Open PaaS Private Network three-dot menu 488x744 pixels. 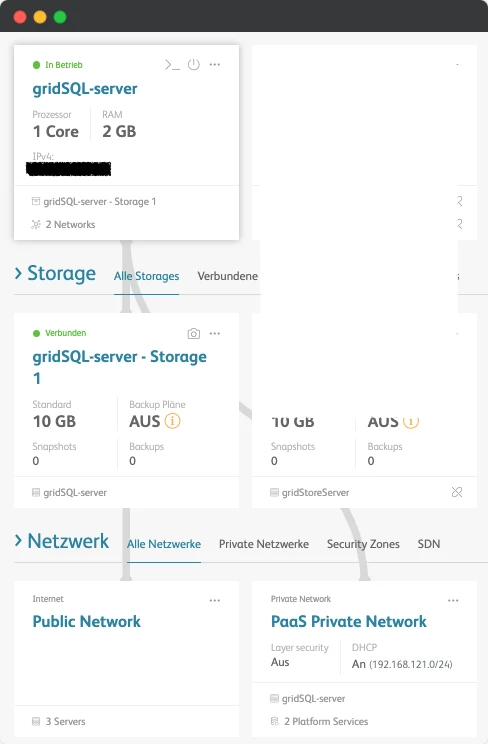click(453, 600)
